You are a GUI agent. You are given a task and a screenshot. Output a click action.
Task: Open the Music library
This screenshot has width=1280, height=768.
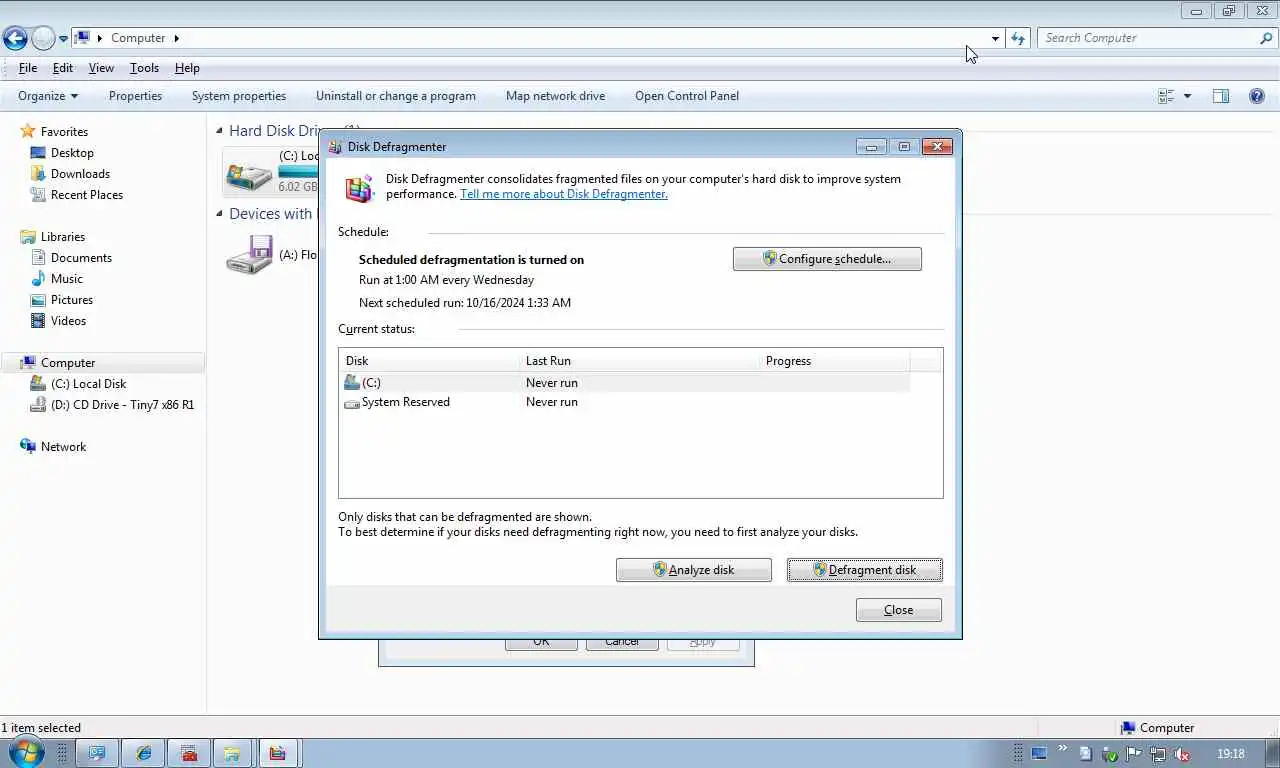[67, 279]
